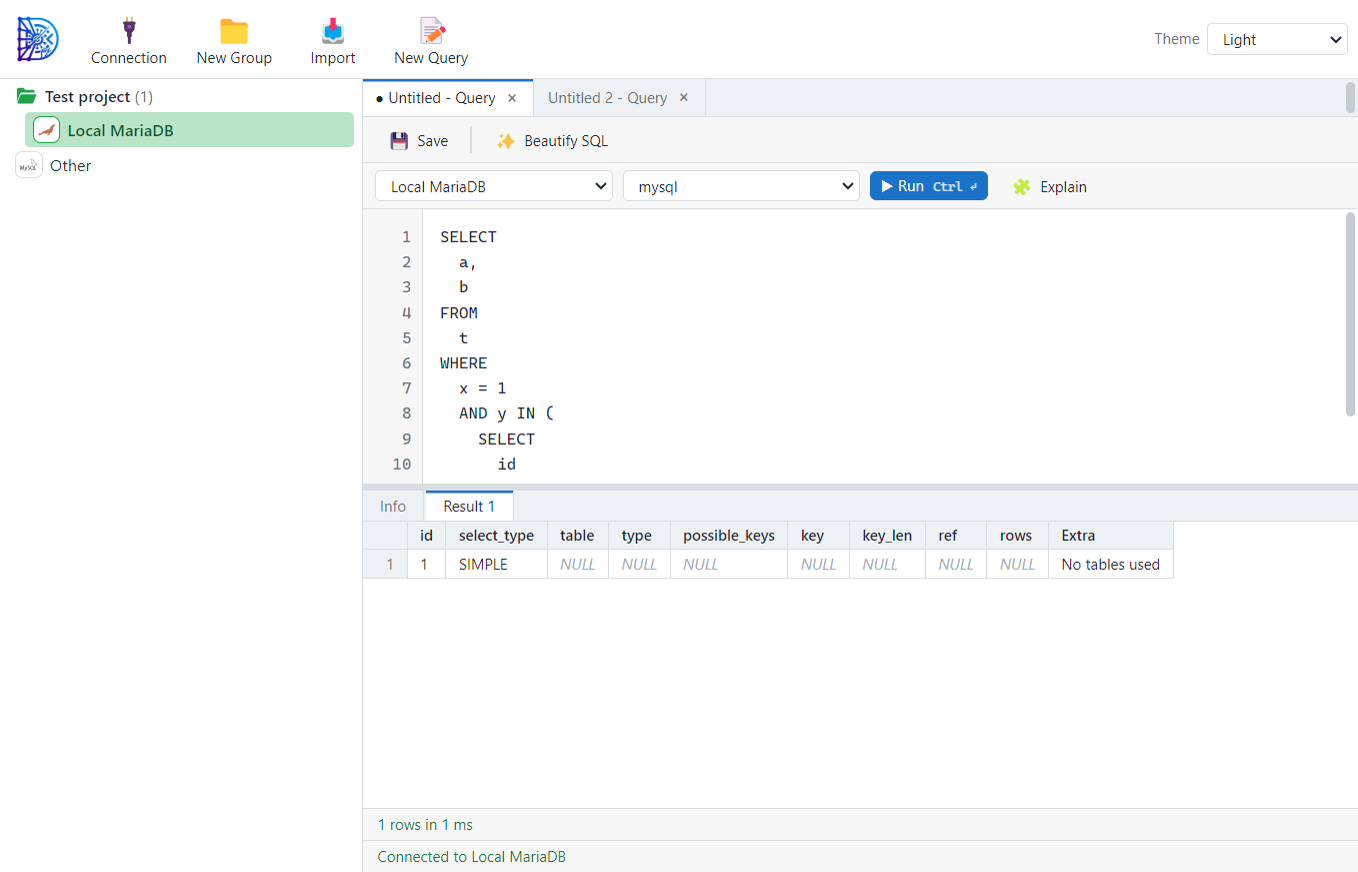1358x872 pixels.
Task: Open the Info results tab
Action: pyautogui.click(x=393, y=506)
